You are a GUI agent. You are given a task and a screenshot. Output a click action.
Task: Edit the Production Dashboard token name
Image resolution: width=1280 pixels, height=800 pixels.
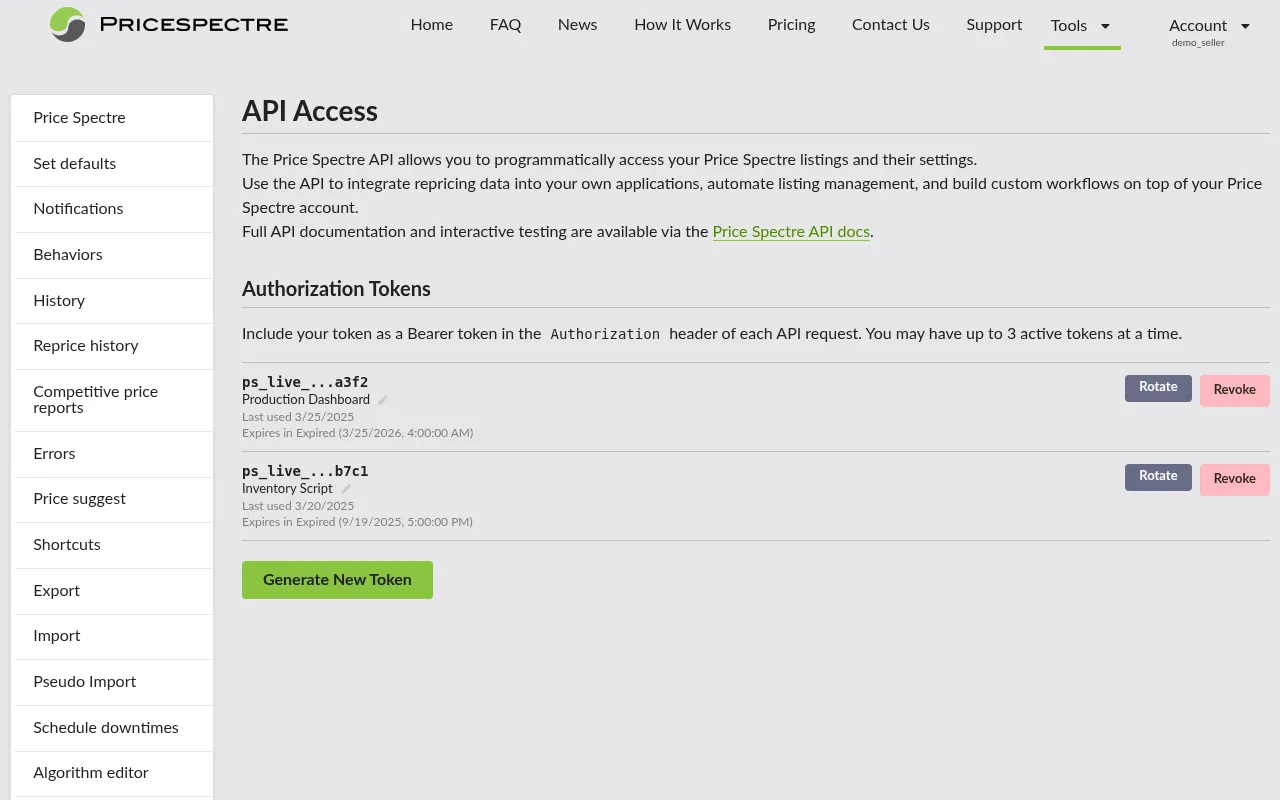[381, 399]
